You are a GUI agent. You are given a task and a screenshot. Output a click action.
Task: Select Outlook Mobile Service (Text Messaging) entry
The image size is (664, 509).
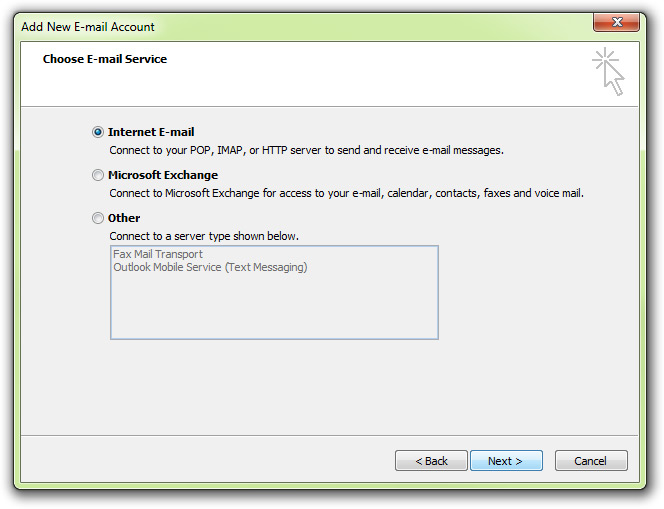[210, 267]
